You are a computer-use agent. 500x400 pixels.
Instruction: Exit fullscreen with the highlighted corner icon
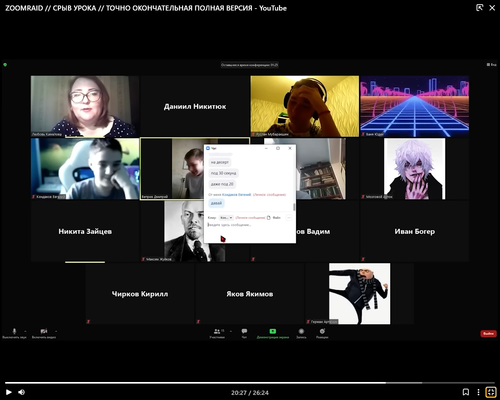(491, 392)
